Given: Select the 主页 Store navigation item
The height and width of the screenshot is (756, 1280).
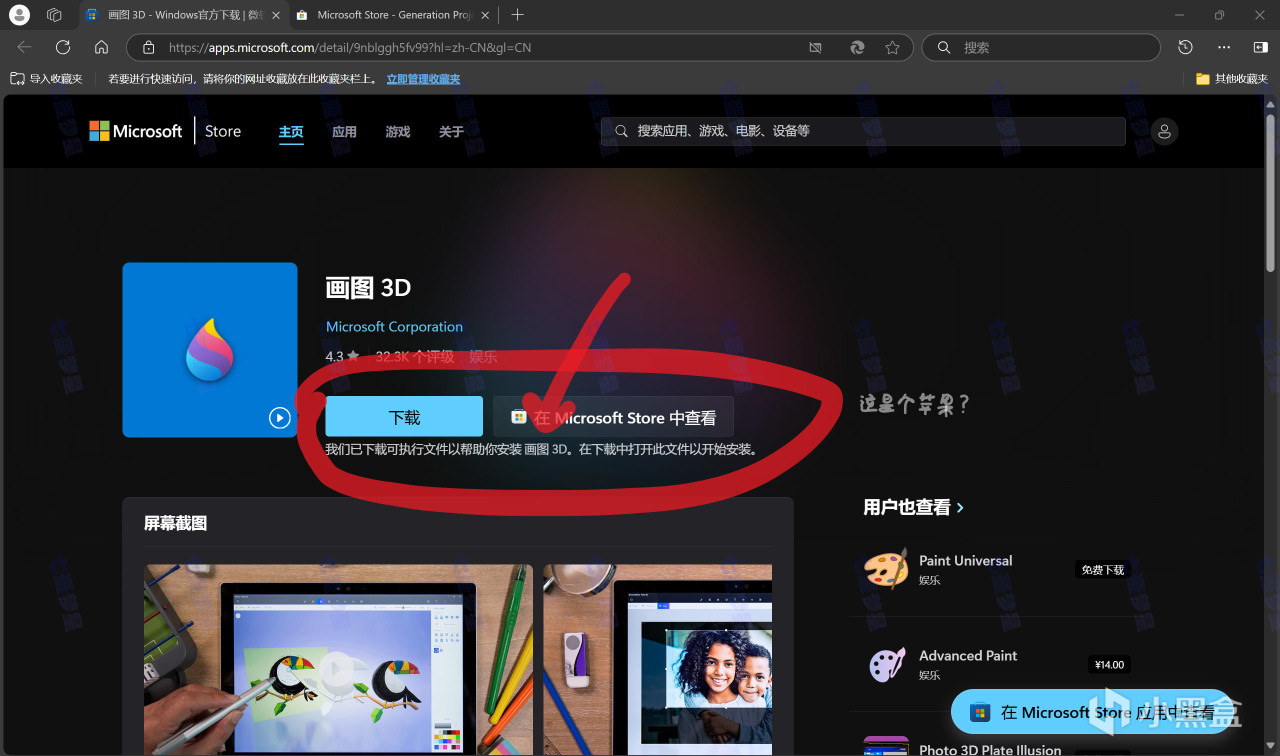Looking at the screenshot, I should click(291, 131).
